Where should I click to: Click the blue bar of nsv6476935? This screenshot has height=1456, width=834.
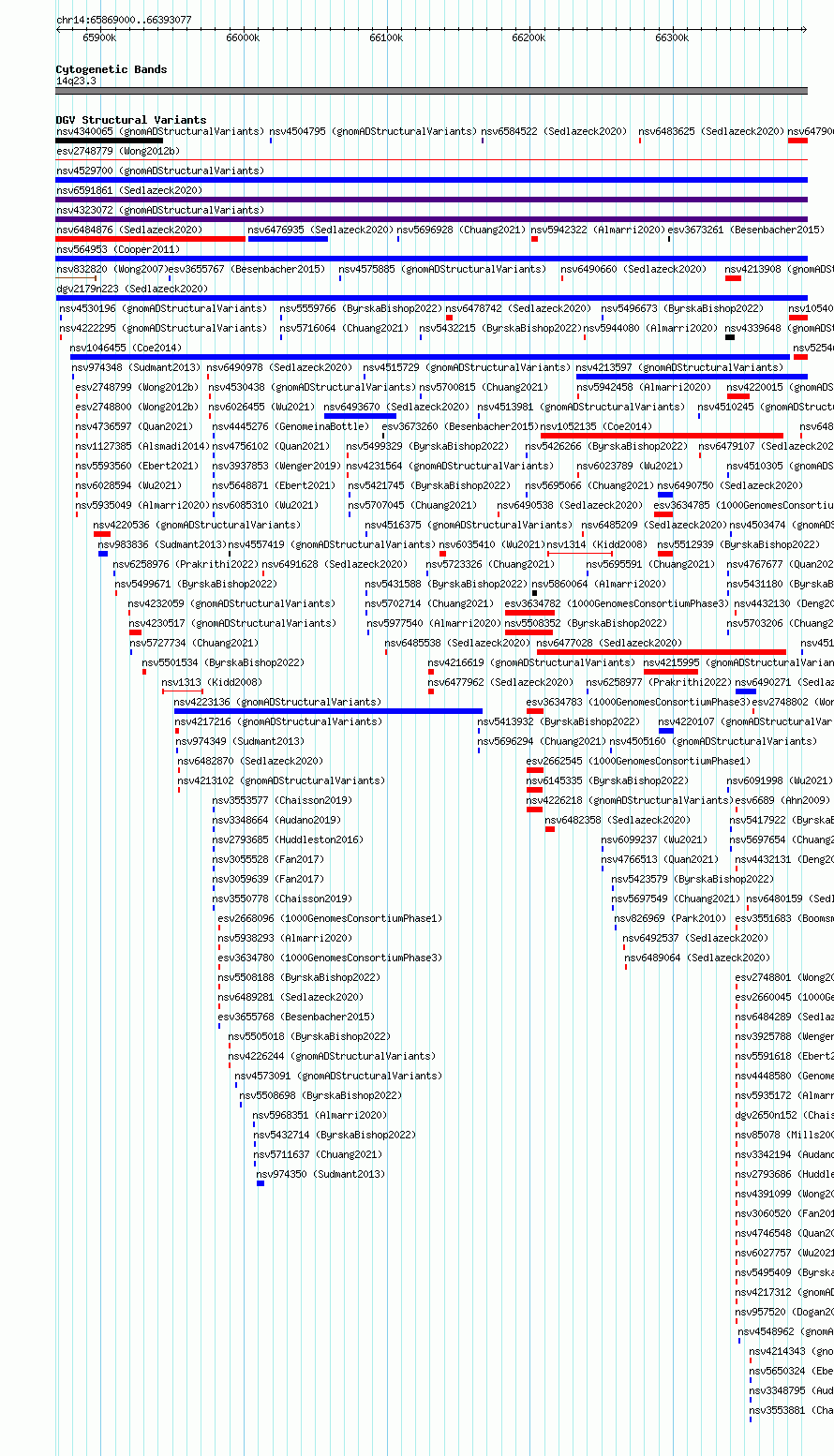click(x=288, y=239)
